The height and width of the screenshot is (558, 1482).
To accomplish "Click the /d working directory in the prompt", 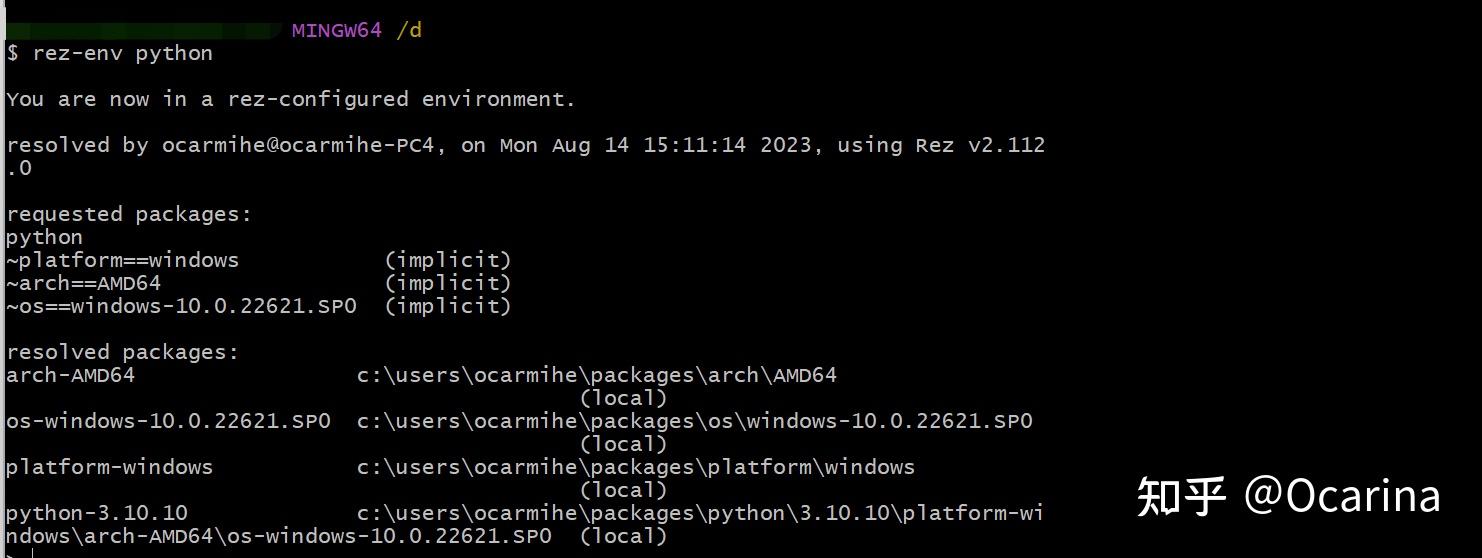I will point(409,30).
